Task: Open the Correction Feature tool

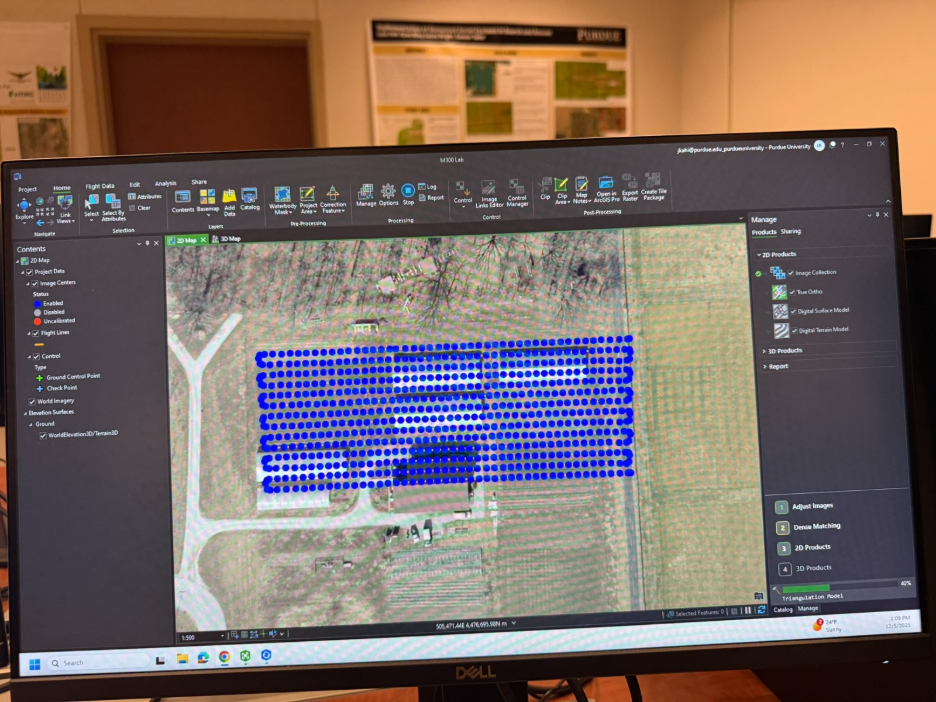Action: click(333, 199)
